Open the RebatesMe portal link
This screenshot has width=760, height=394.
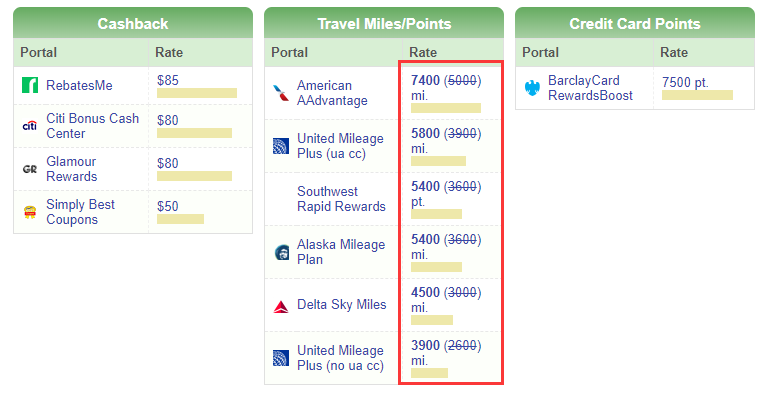tap(79, 85)
